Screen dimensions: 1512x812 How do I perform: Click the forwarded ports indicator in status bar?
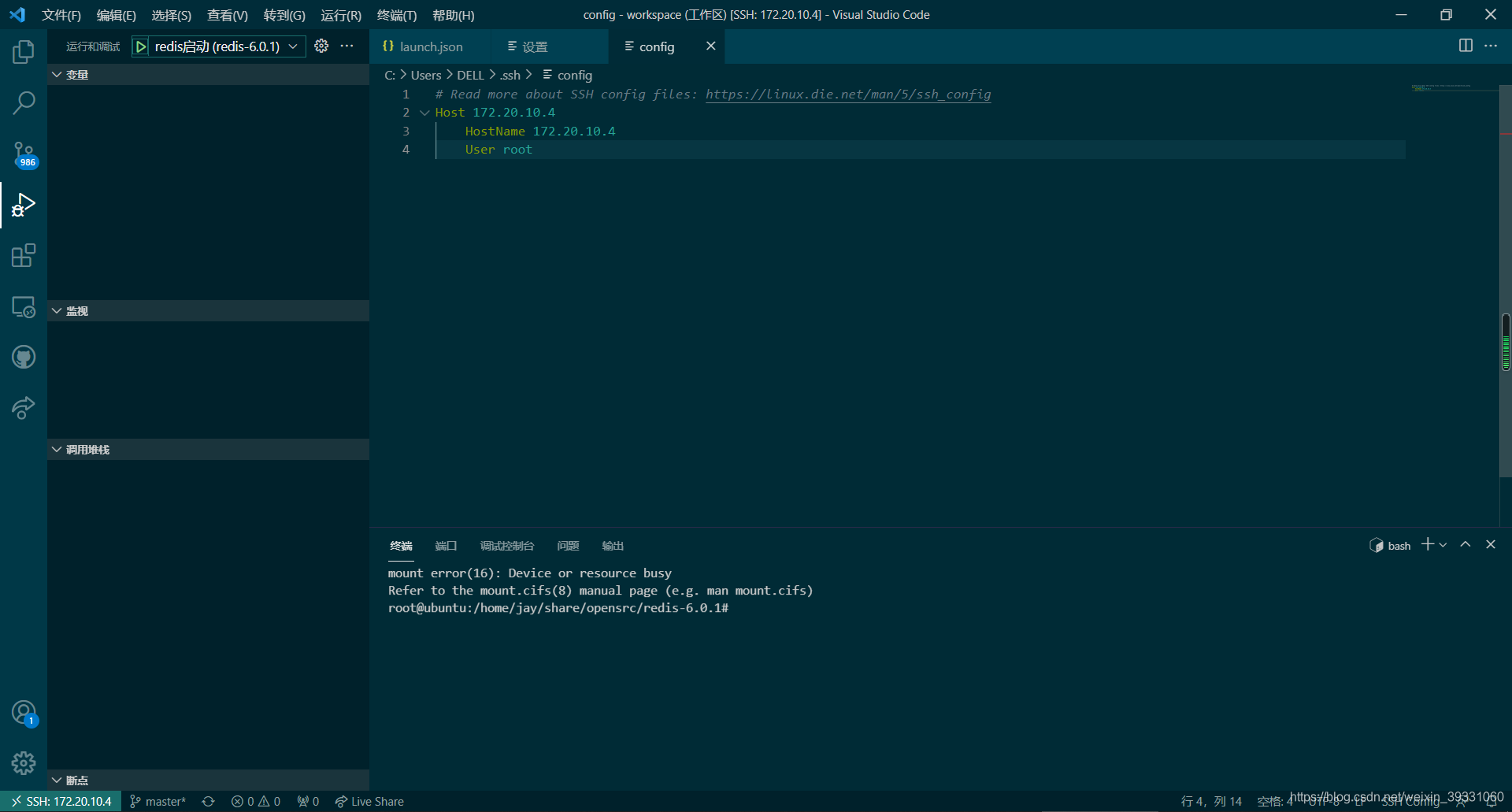[x=308, y=801]
